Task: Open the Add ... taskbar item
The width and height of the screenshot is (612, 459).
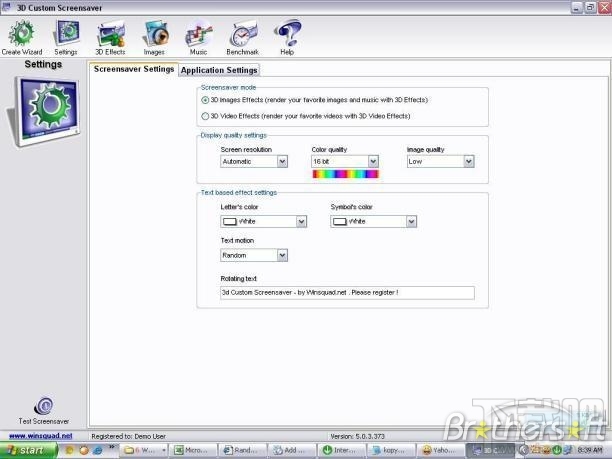Action: [x=293, y=450]
